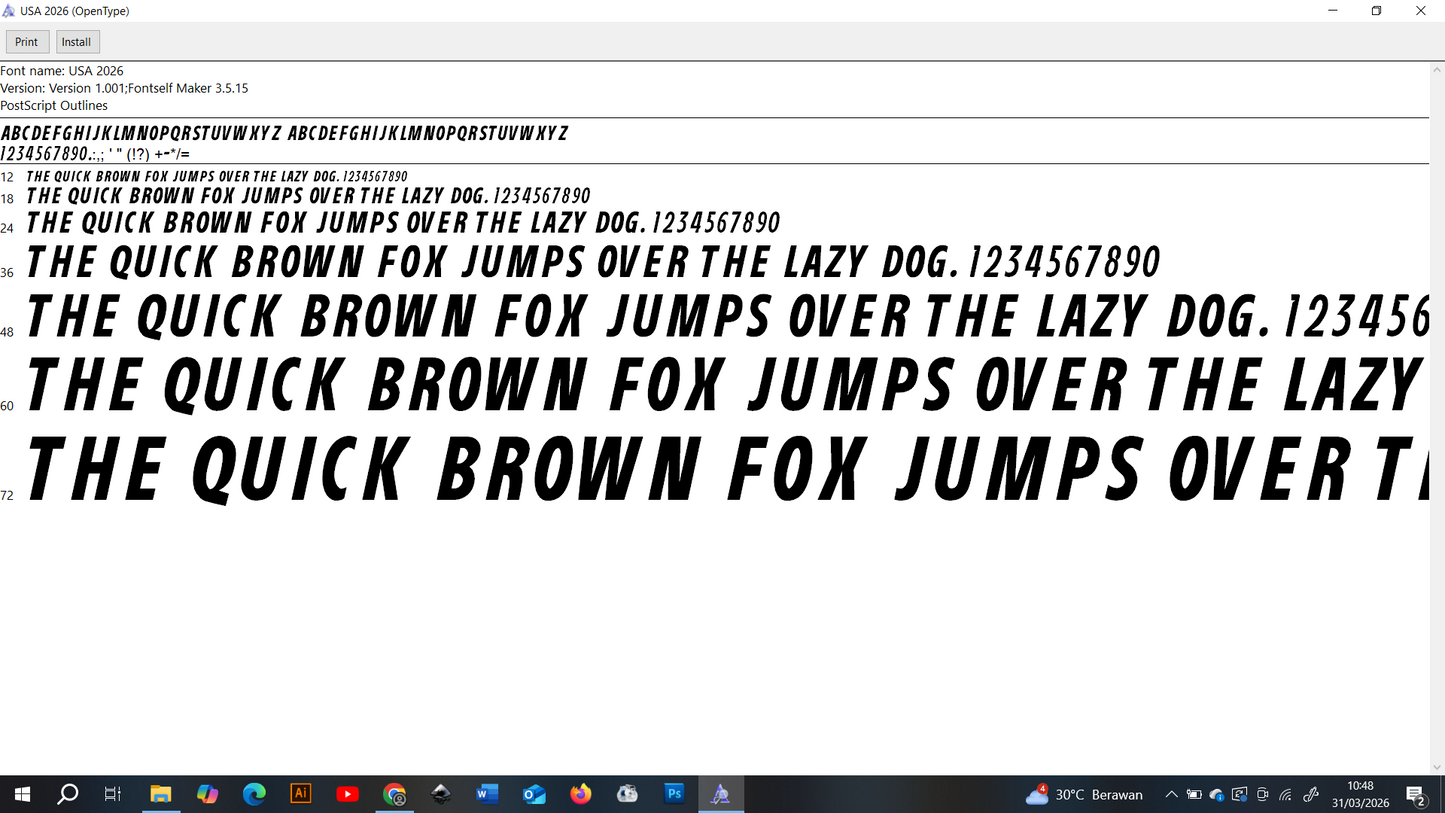Viewport: 1445px width, 813px height.
Task: Click the 24-point sample sentence
Action: 403,222
